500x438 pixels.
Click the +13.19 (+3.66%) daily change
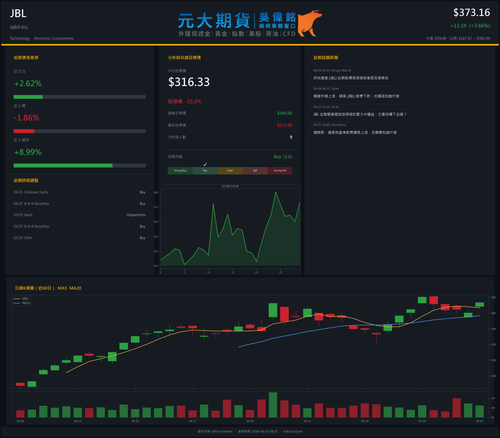click(x=470, y=26)
